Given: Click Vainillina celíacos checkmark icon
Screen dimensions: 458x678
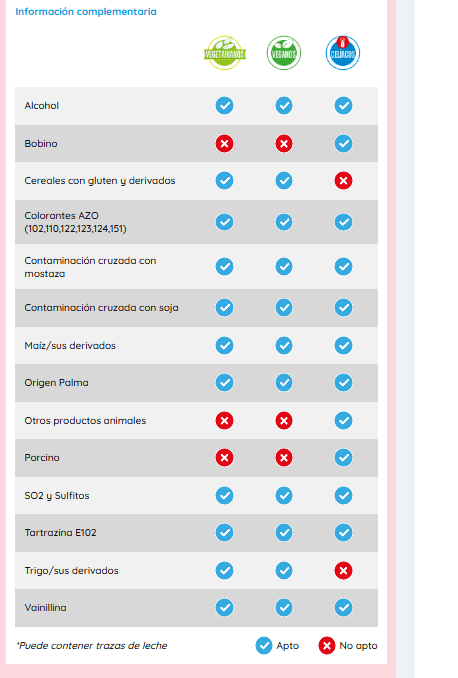Looking at the screenshot, I should pos(343,608).
